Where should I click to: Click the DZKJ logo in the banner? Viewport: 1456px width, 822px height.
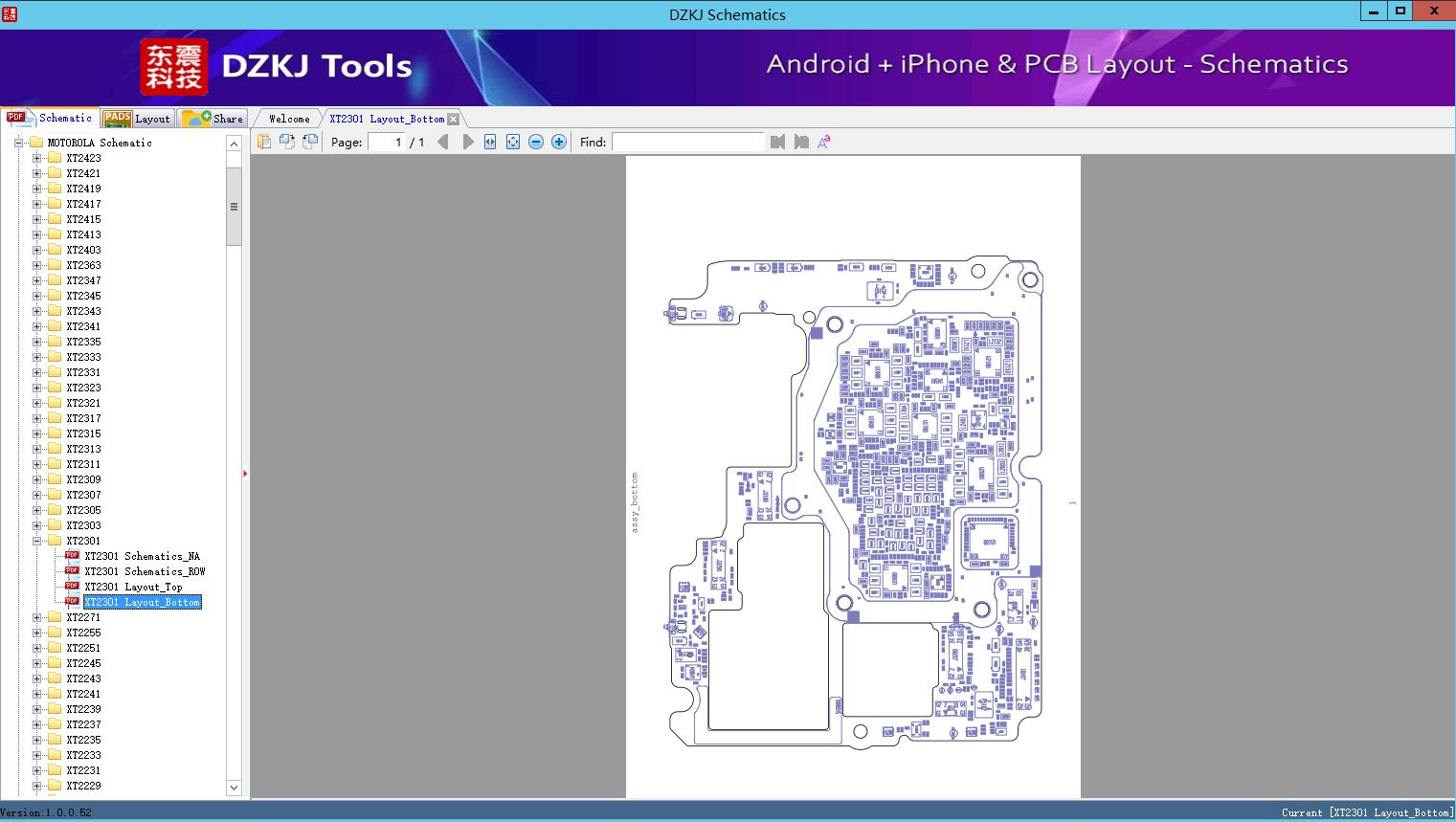tap(174, 67)
